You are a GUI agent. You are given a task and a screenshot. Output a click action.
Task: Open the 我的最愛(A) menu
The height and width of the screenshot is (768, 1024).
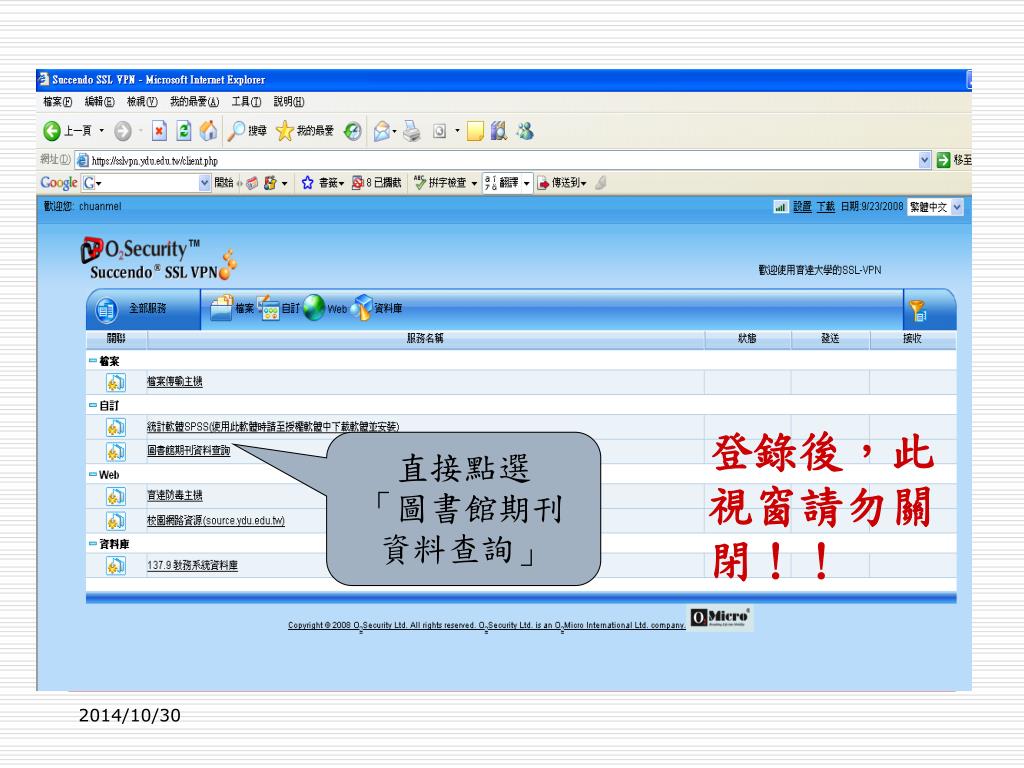[195, 102]
